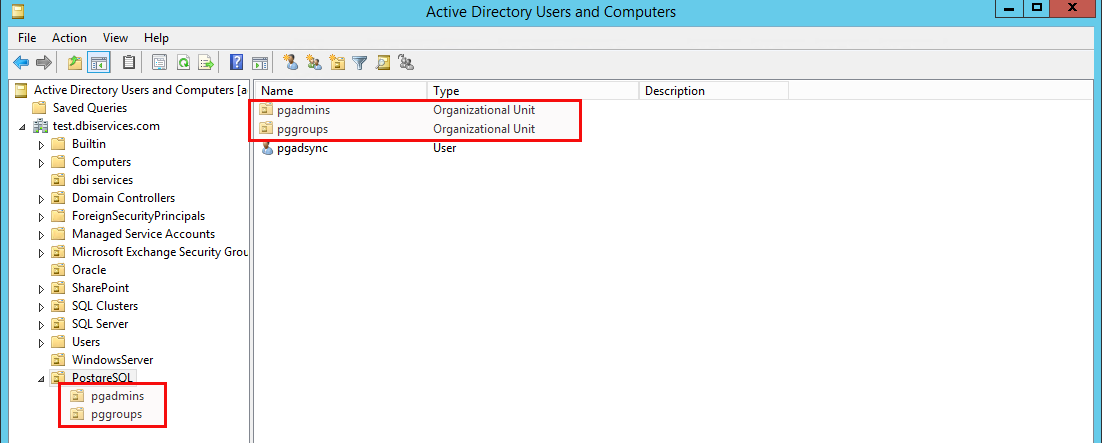Open Properties toolbar icon
1102x443 pixels.
pyautogui.click(x=160, y=63)
